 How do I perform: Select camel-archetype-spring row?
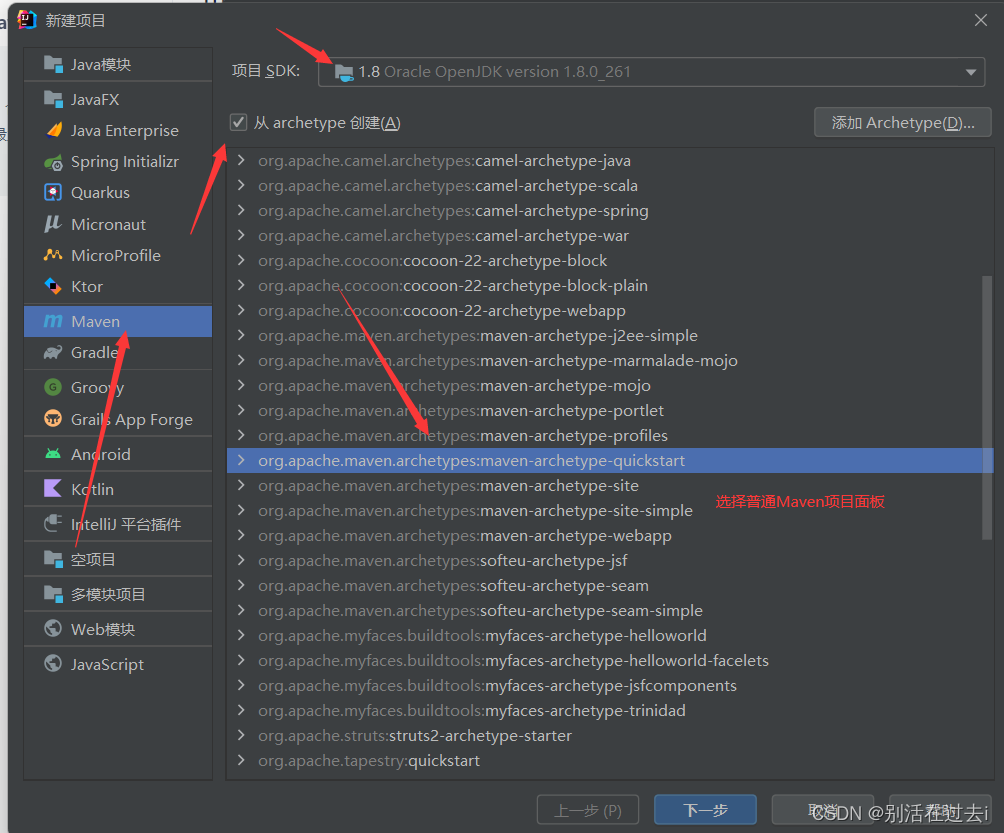pyautogui.click(x=610, y=210)
